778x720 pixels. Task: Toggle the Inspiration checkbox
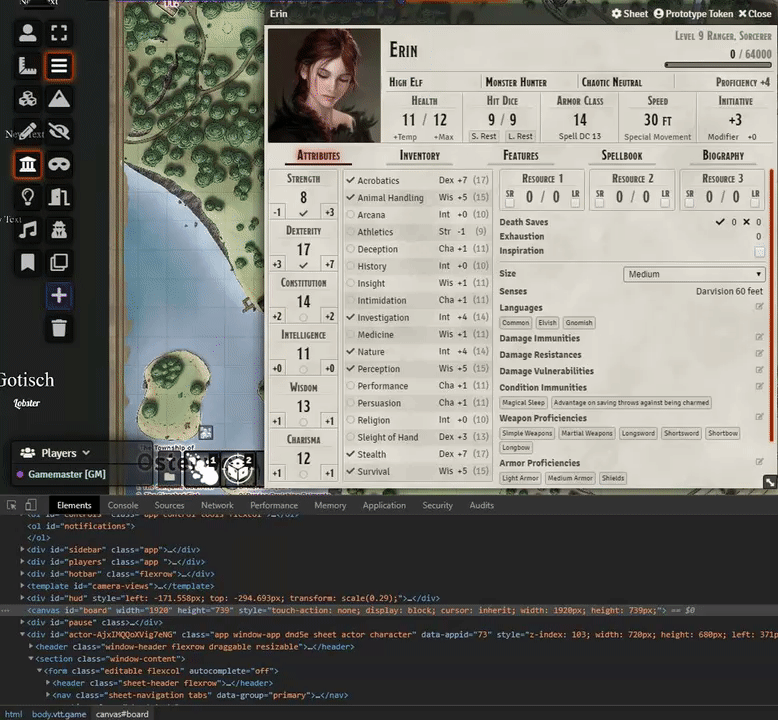[x=759, y=251]
